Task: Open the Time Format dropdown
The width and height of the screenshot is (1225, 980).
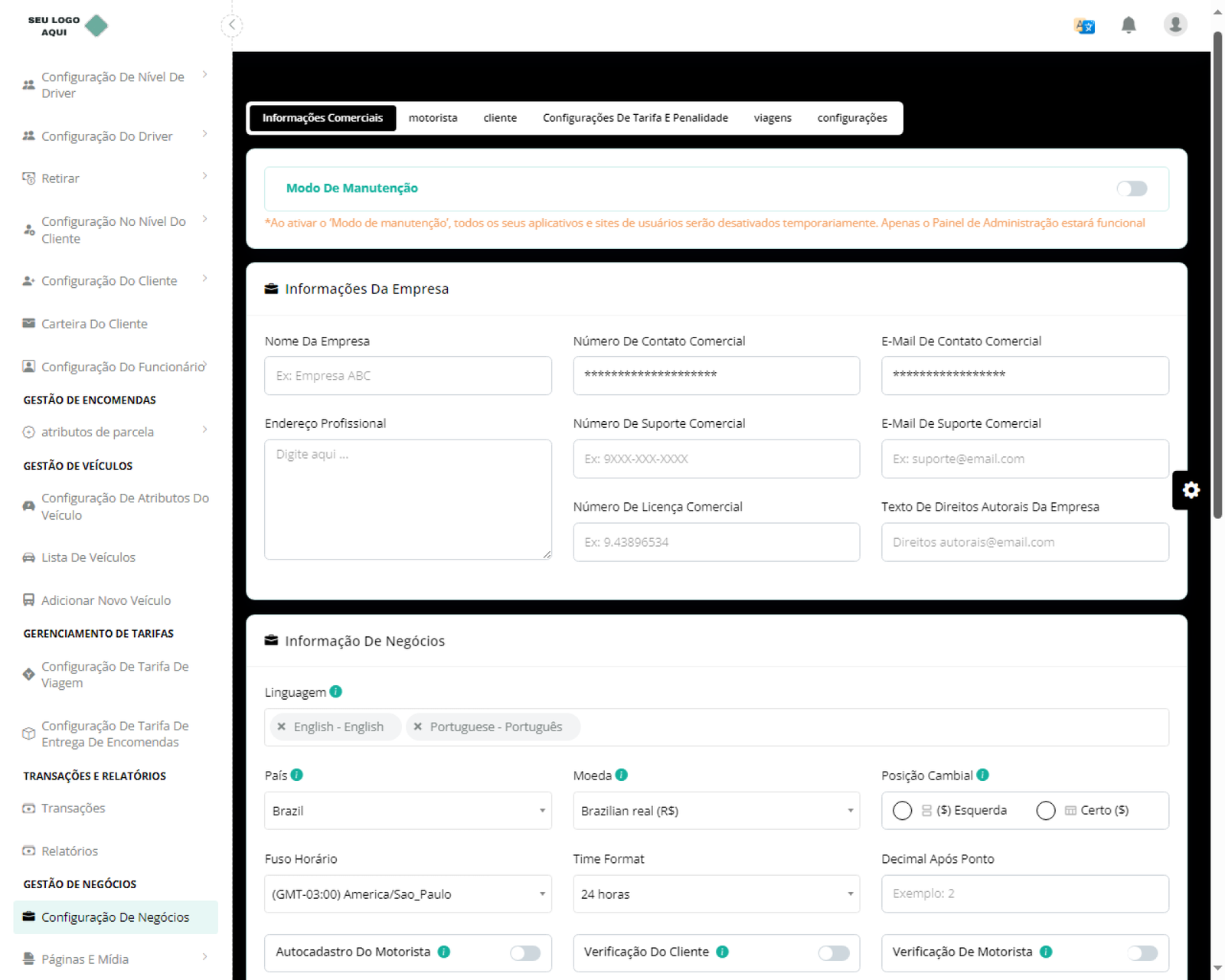Action: click(x=716, y=894)
